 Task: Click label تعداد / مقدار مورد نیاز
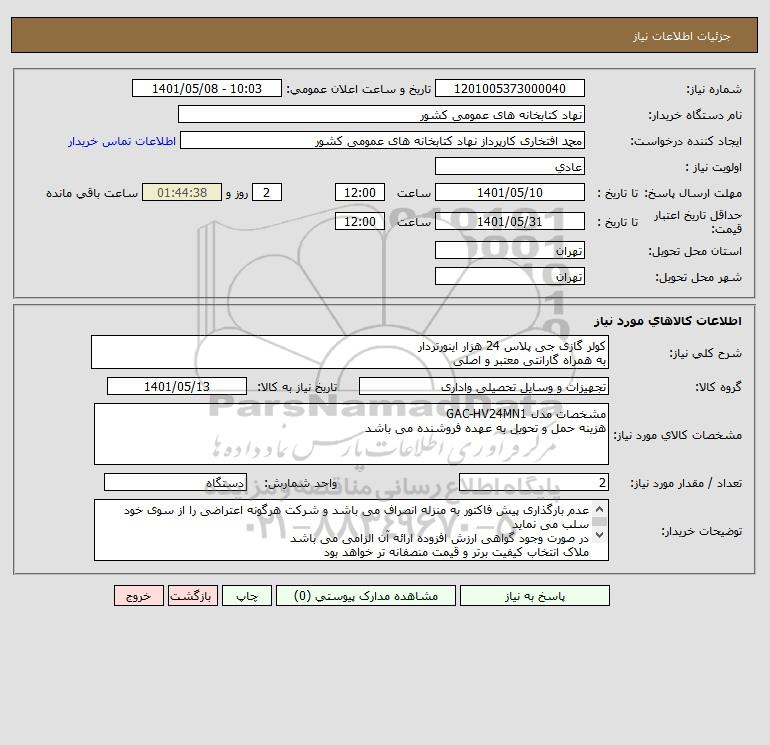pos(686,483)
